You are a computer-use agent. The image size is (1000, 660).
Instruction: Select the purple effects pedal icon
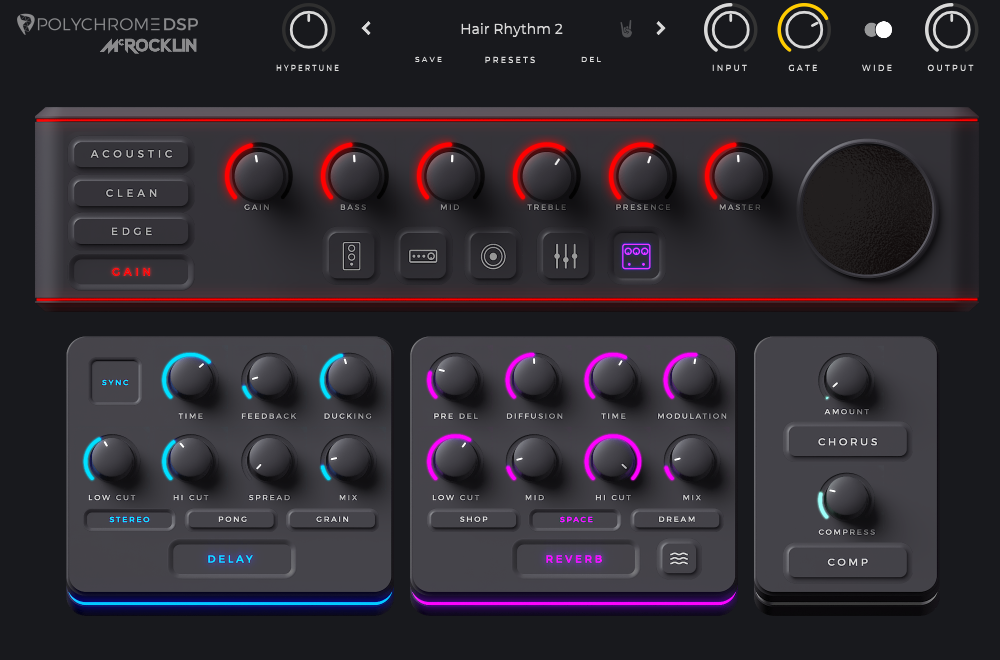(x=636, y=256)
